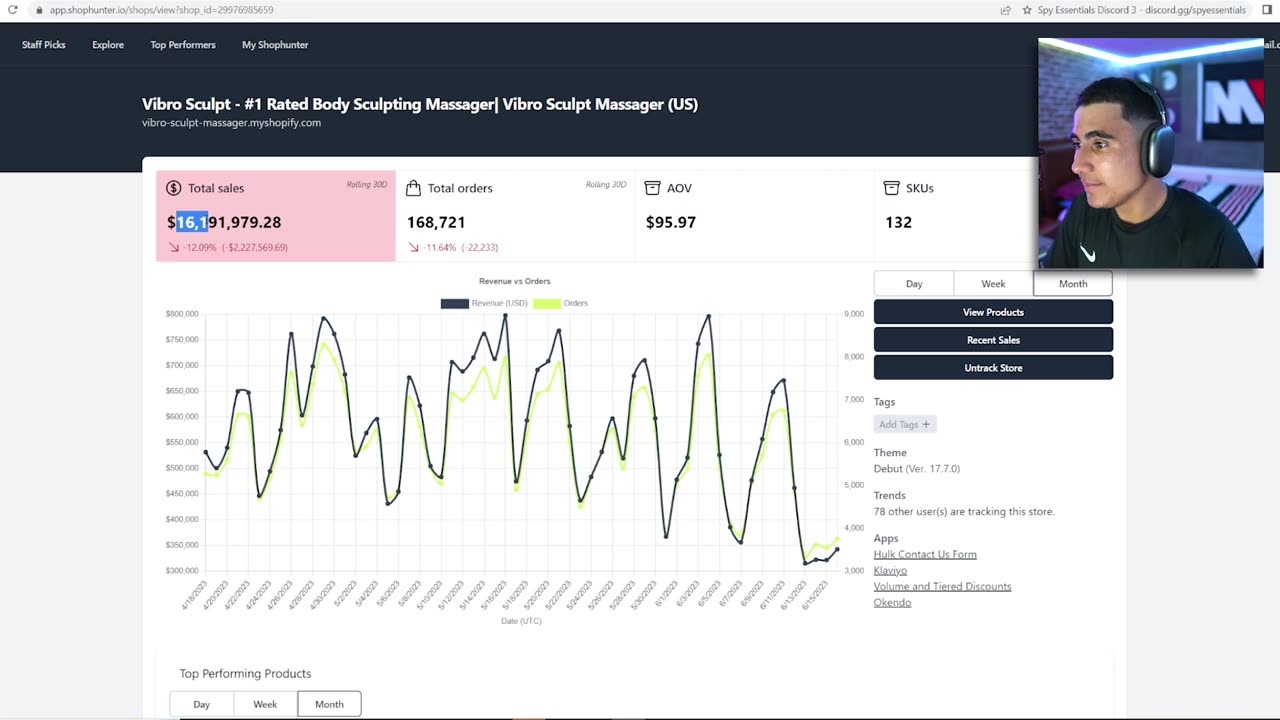Open the Hulk Contact Us Form link
Viewport: 1280px width, 720px height.
[925, 554]
